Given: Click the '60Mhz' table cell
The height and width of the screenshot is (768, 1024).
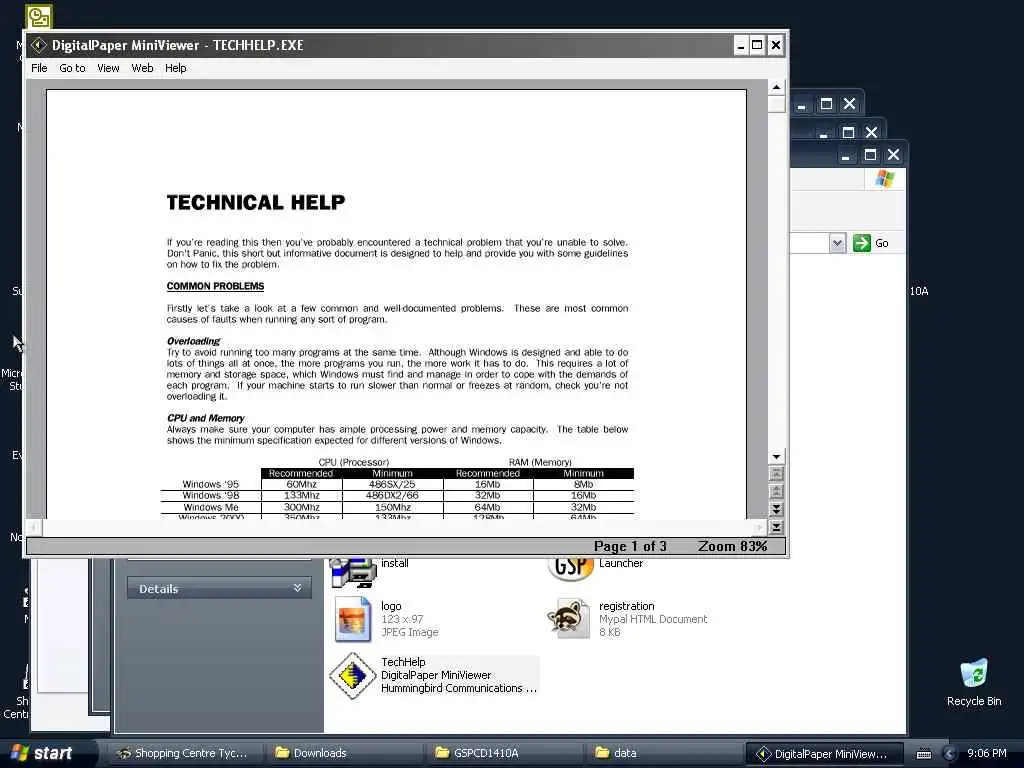Looking at the screenshot, I should pyautogui.click(x=302, y=485).
